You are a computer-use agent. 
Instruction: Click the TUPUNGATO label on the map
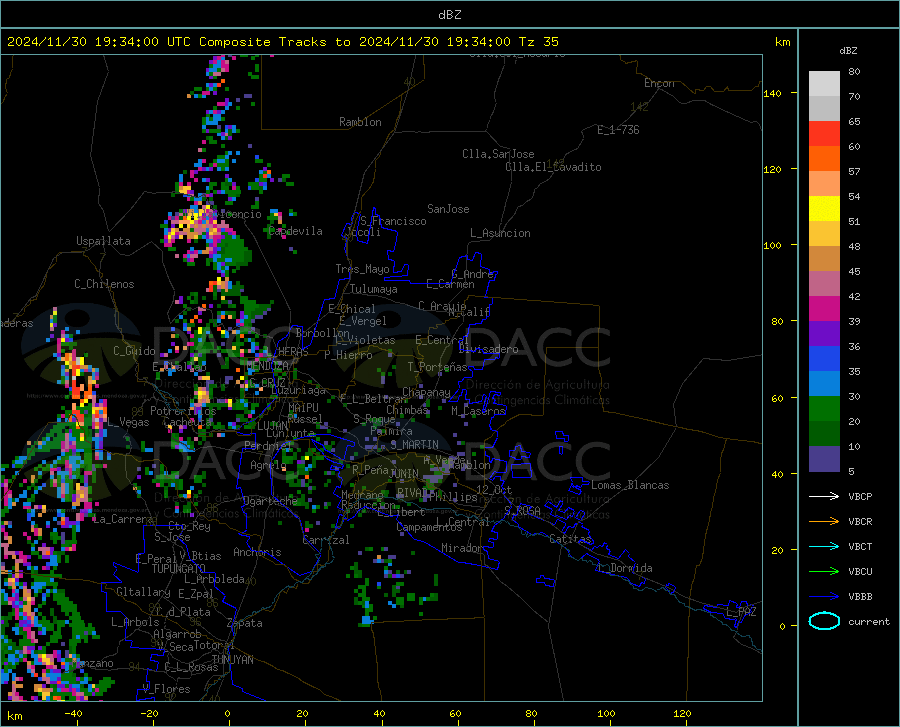pyautogui.click(x=179, y=569)
